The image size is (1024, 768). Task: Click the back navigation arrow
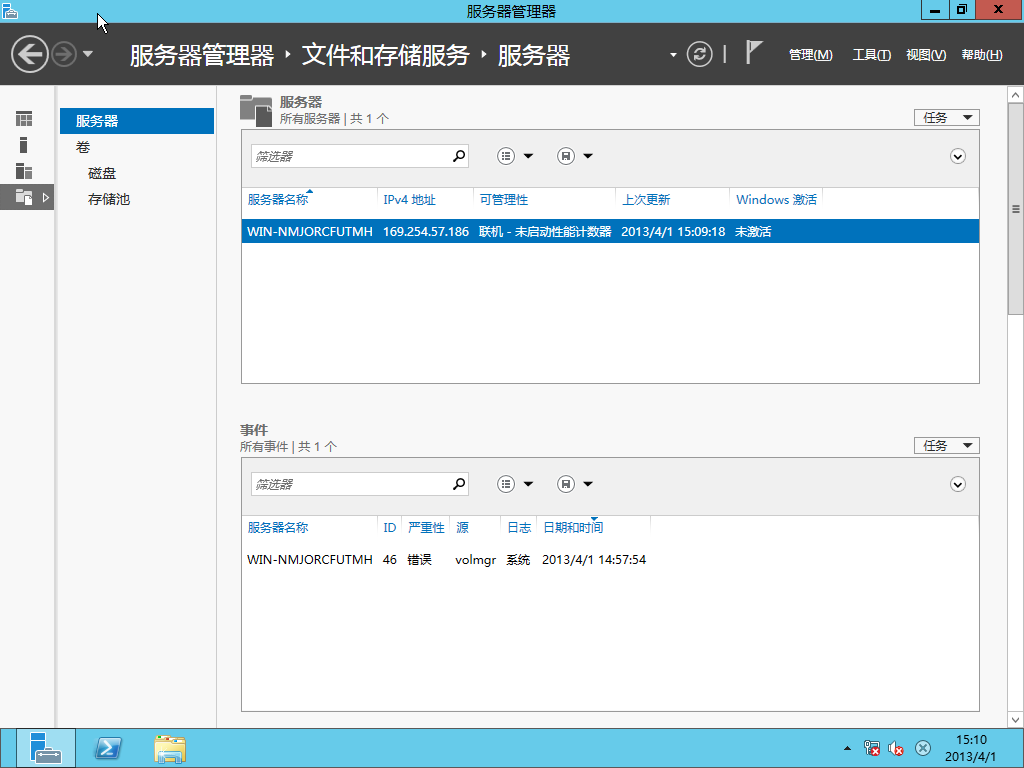(x=29, y=54)
